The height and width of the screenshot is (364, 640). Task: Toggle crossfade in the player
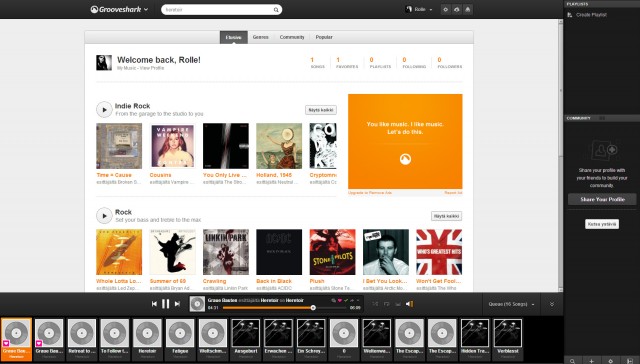398,304
